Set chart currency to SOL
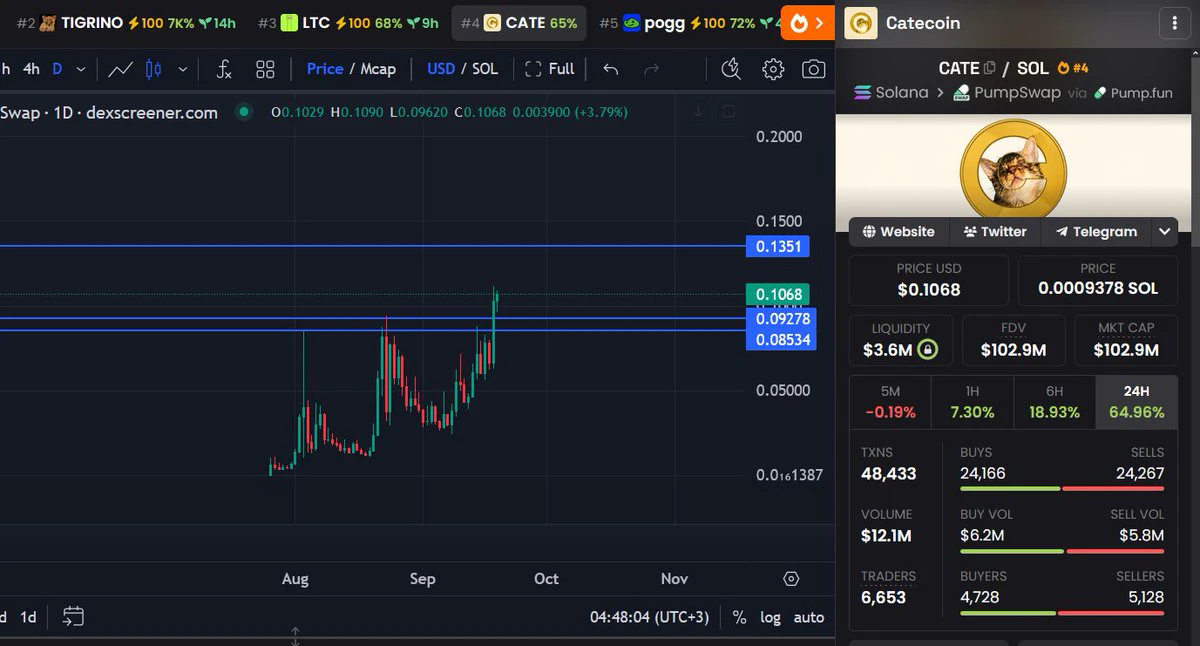The height and width of the screenshot is (646, 1200). pyautogui.click(x=485, y=69)
